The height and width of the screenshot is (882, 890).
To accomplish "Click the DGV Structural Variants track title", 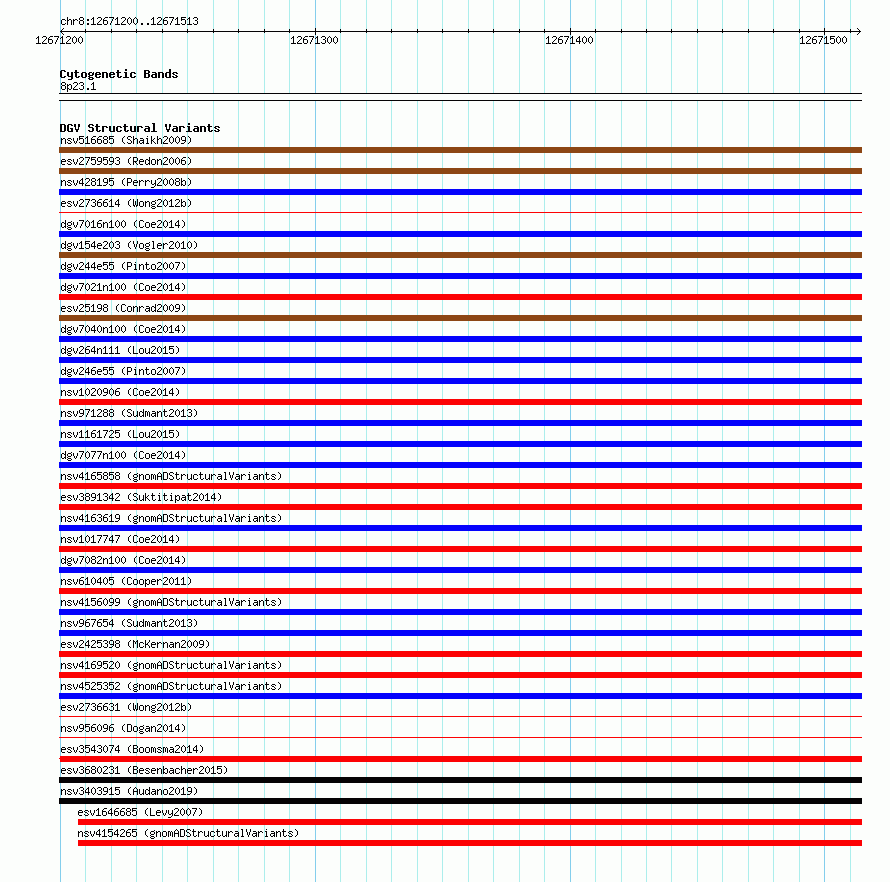I will (x=140, y=128).
